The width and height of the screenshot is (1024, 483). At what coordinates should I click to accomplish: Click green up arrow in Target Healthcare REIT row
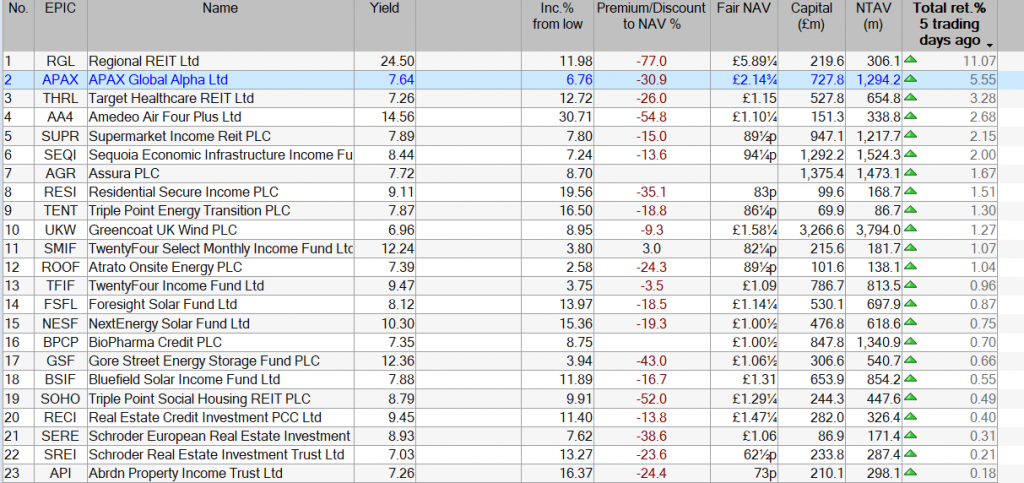coord(910,99)
